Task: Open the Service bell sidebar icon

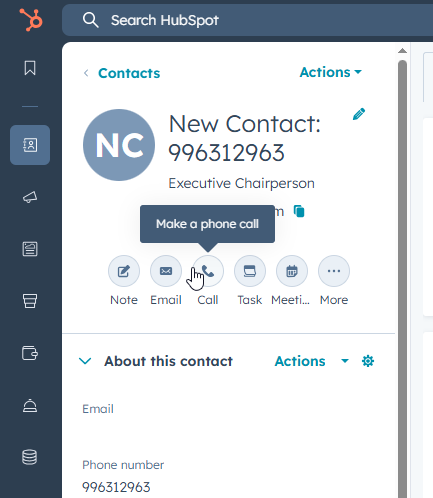Action: pyautogui.click(x=30, y=405)
